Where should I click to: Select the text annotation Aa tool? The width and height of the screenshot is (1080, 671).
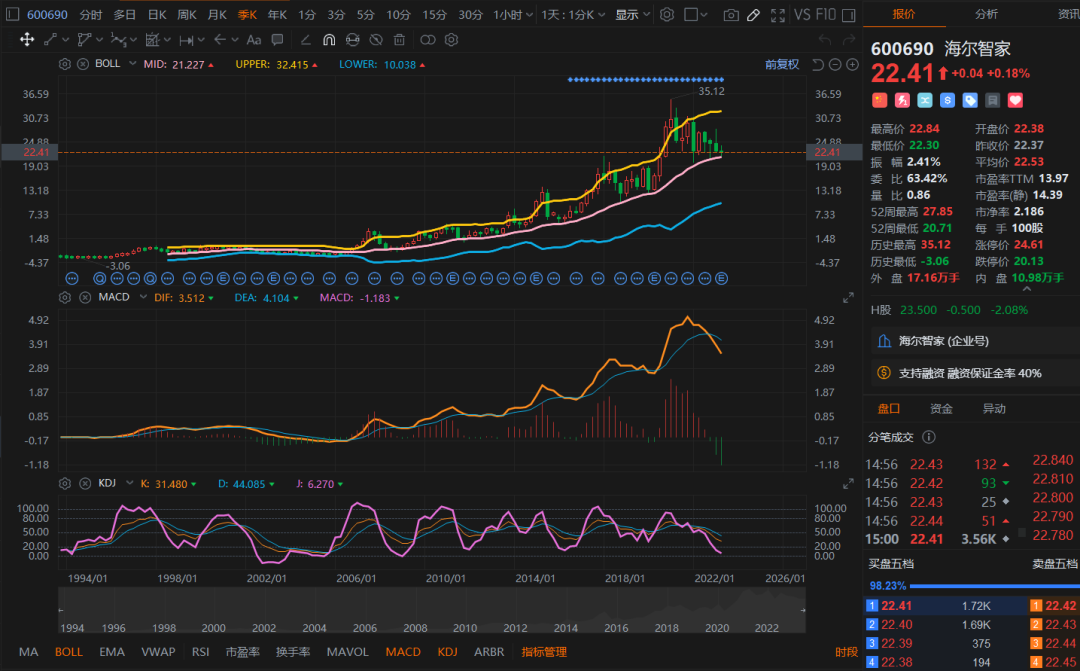tap(253, 40)
